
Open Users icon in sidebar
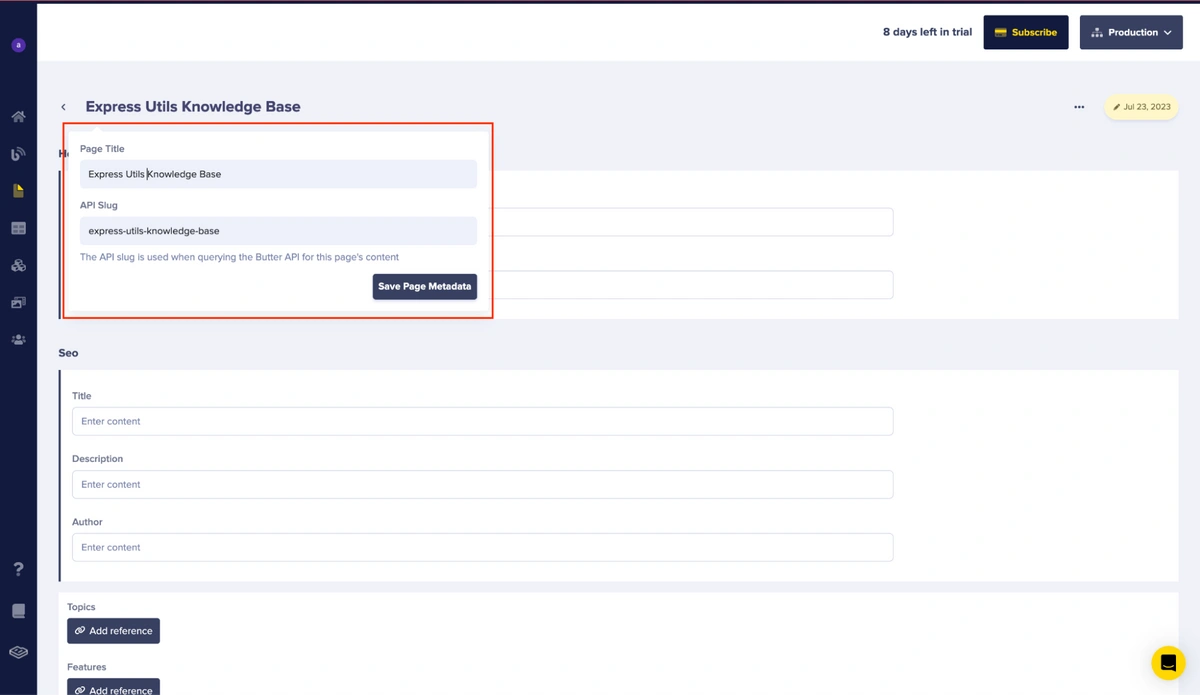(x=18, y=340)
